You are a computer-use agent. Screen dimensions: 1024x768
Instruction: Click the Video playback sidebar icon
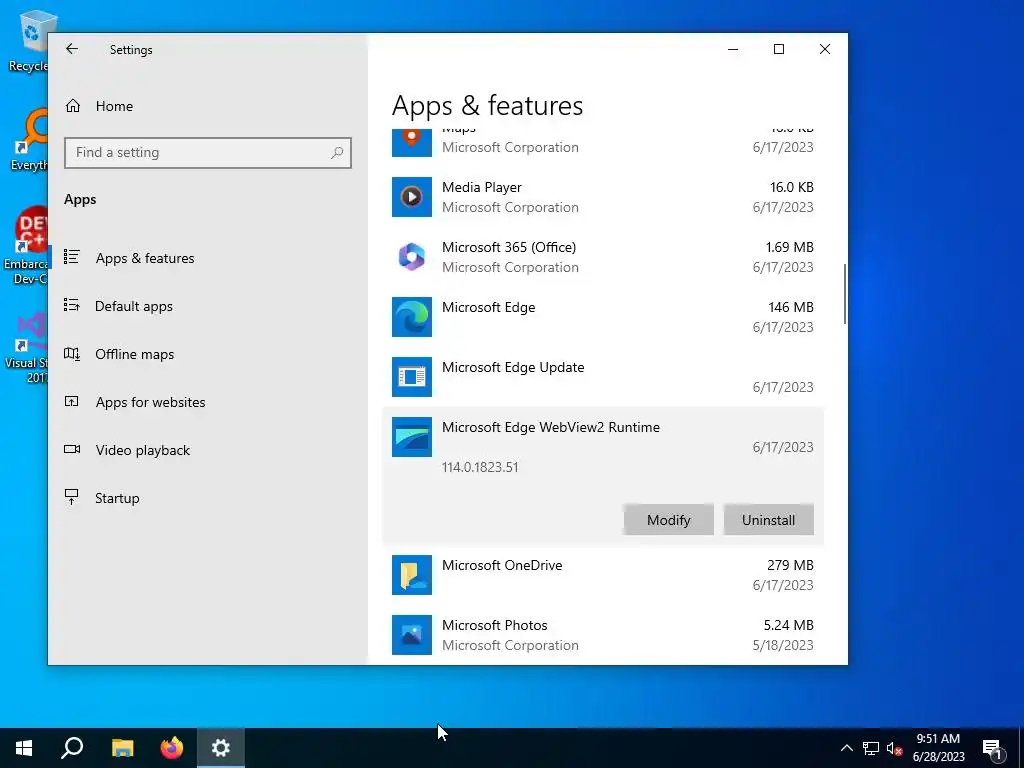click(x=72, y=449)
